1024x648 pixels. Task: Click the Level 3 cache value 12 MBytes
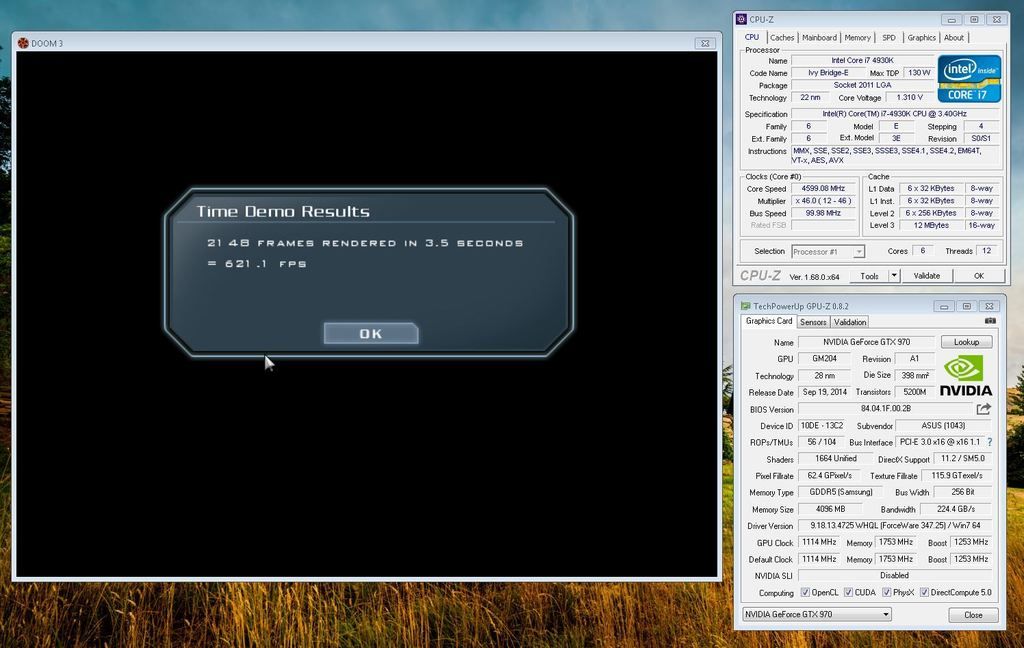point(931,225)
